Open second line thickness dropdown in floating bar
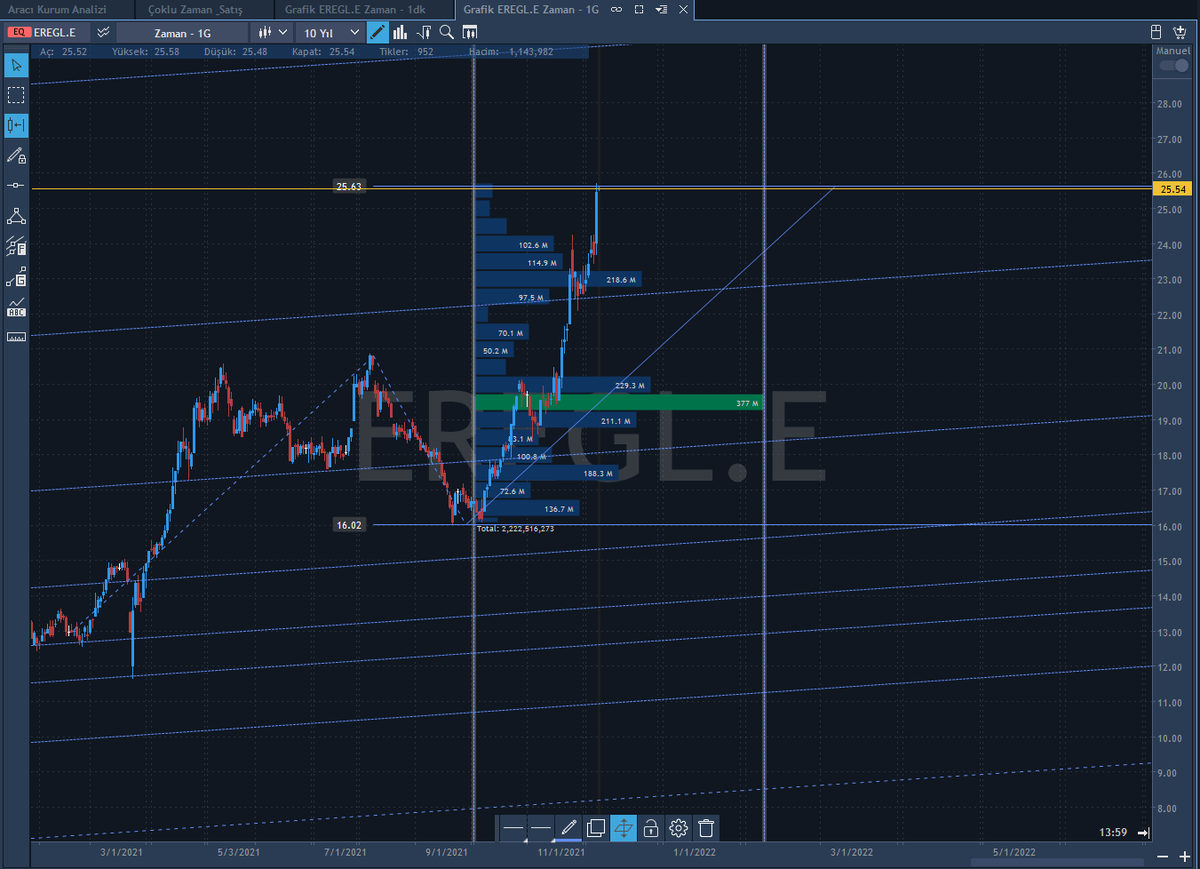Viewport: 1200px width, 869px height. pos(541,828)
